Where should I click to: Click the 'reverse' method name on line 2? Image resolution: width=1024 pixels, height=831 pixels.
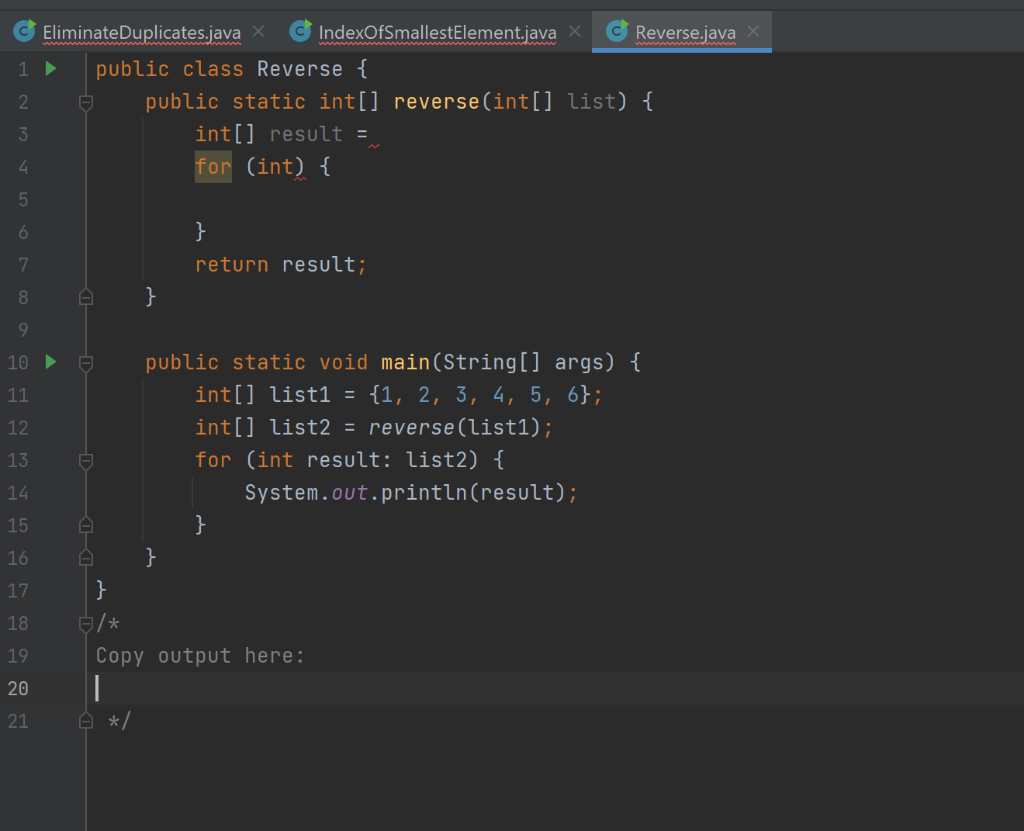(x=436, y=101)
